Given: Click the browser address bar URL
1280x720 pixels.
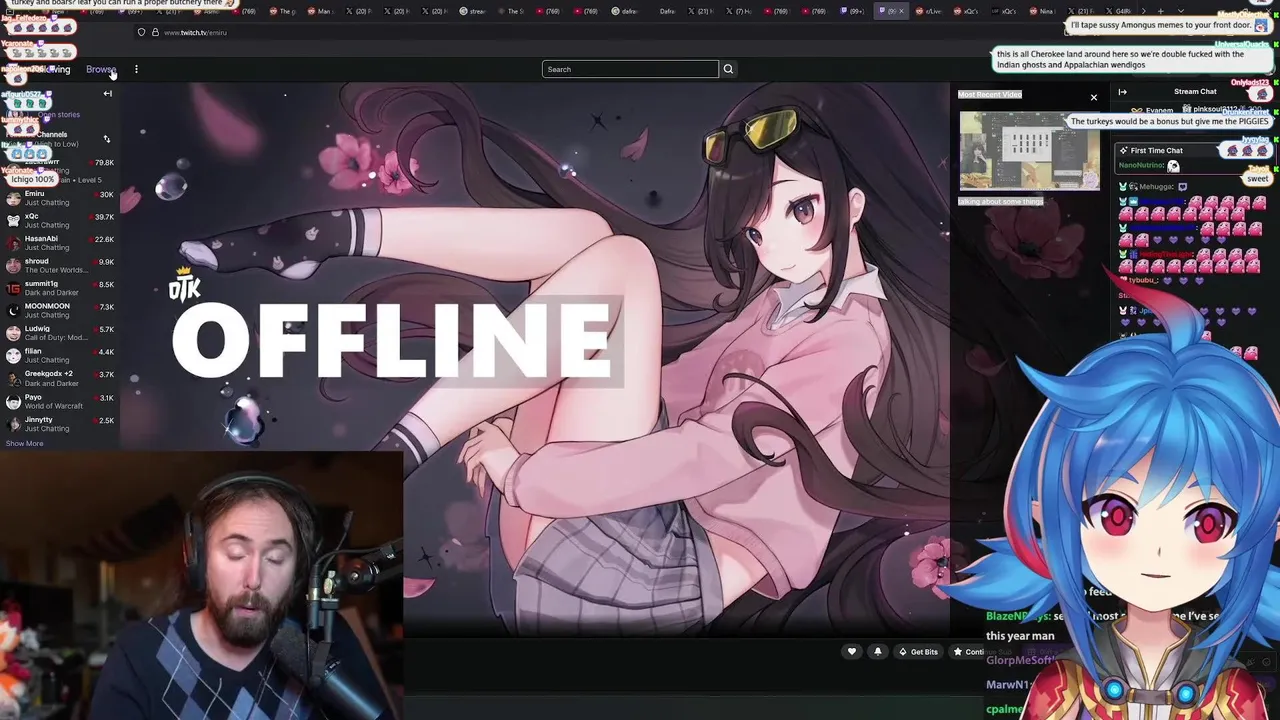Looking at the screenshot, I should point(195,32).
